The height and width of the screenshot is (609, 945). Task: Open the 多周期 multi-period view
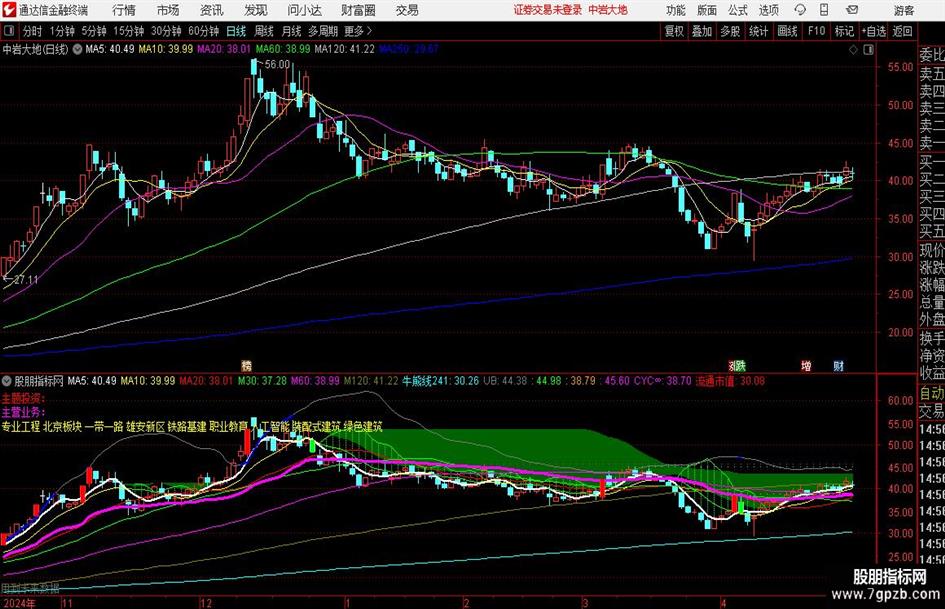(x=323, y=31)
